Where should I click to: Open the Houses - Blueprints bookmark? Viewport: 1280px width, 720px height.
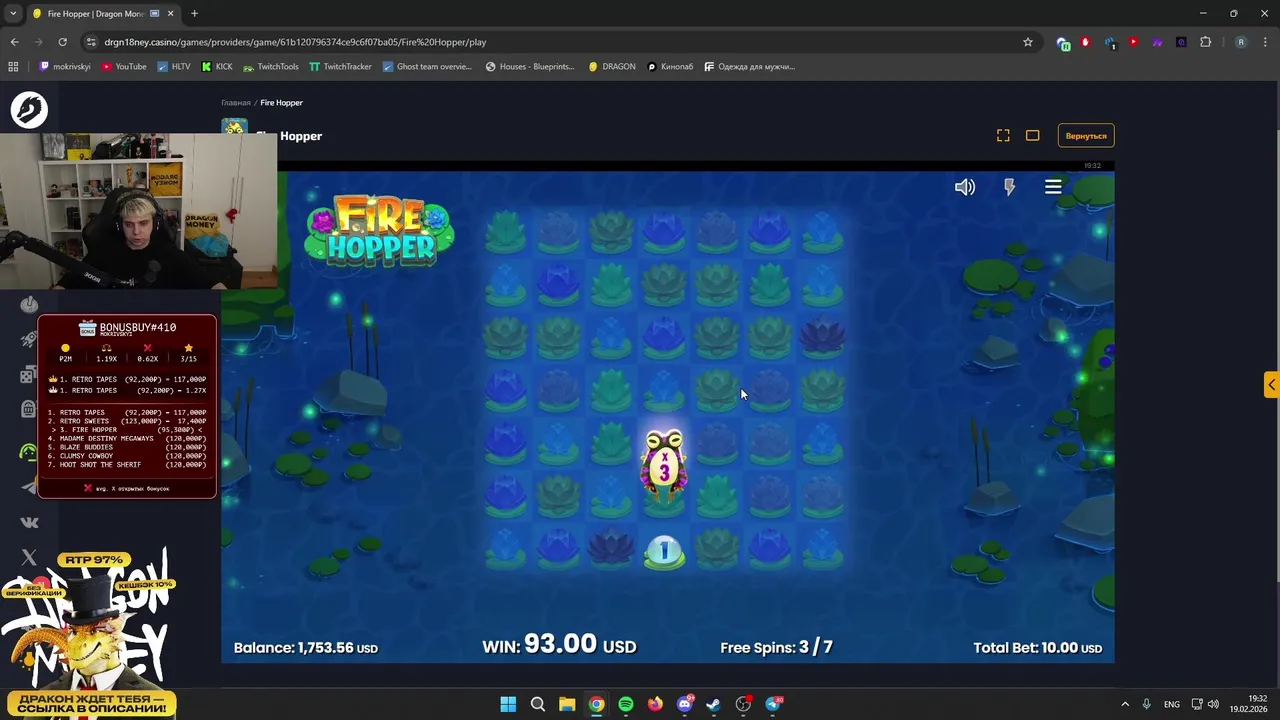[x=530, y=67]
